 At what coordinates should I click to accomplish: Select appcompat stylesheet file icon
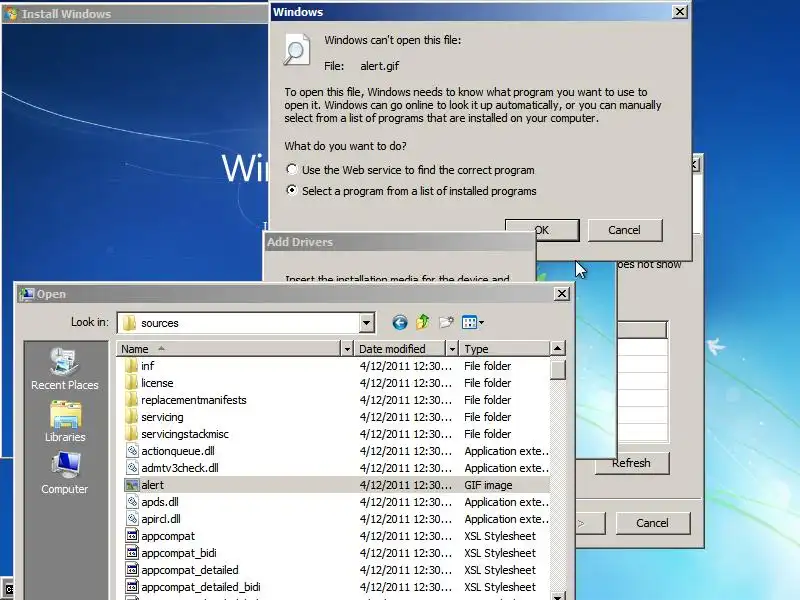click(x=132, y=536)
